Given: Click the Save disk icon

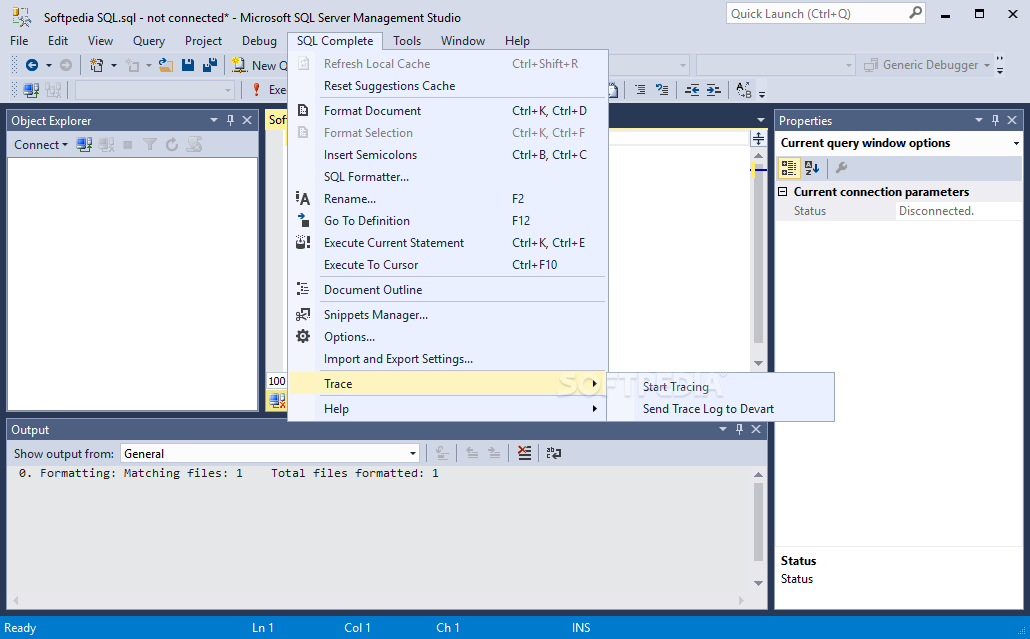Looking at the screenshot, I should (x=188, y=64).
